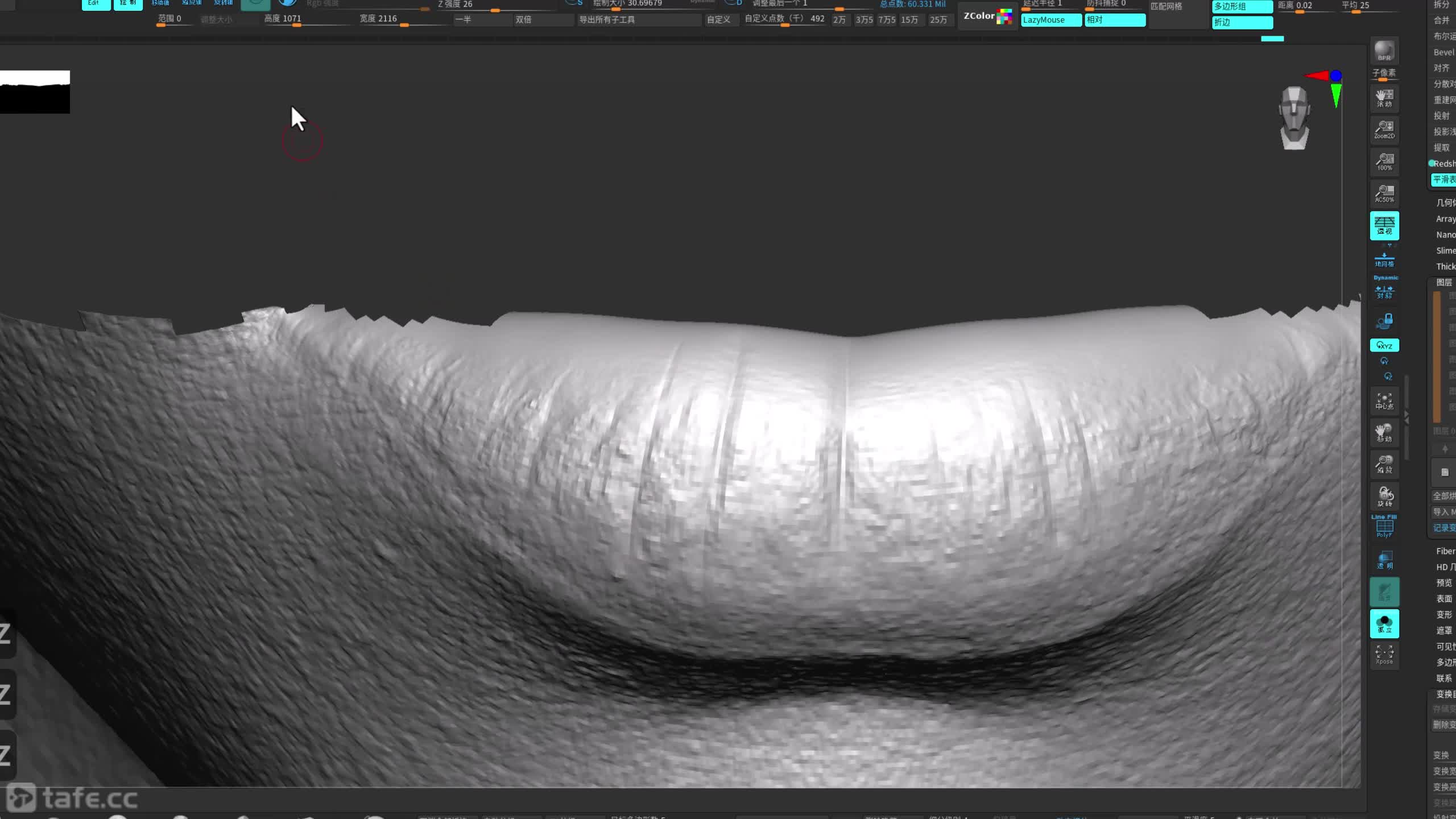This screenshot has height=819, width=1456.
Task: Click the red X-axis cone of gizmo
Action: click(1317, 76)
